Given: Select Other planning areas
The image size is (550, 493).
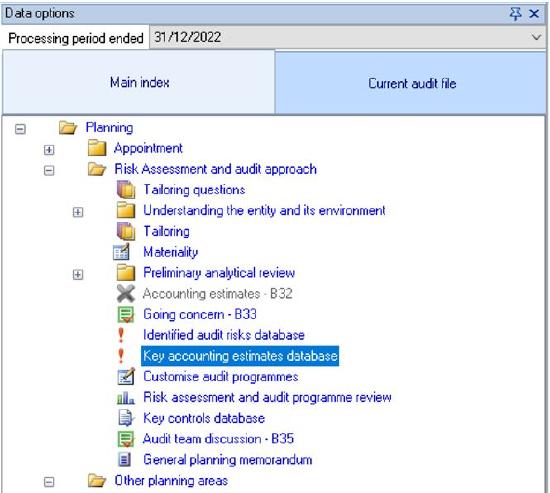Looking at the screenshot, I should pyautogui.click(x=171, y=480).
